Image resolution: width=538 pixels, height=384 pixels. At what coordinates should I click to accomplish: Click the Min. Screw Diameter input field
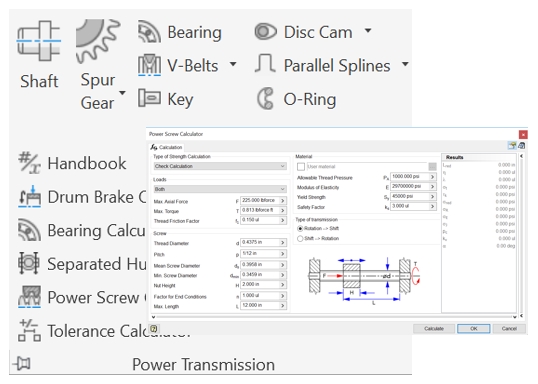(x=259, y=275)
